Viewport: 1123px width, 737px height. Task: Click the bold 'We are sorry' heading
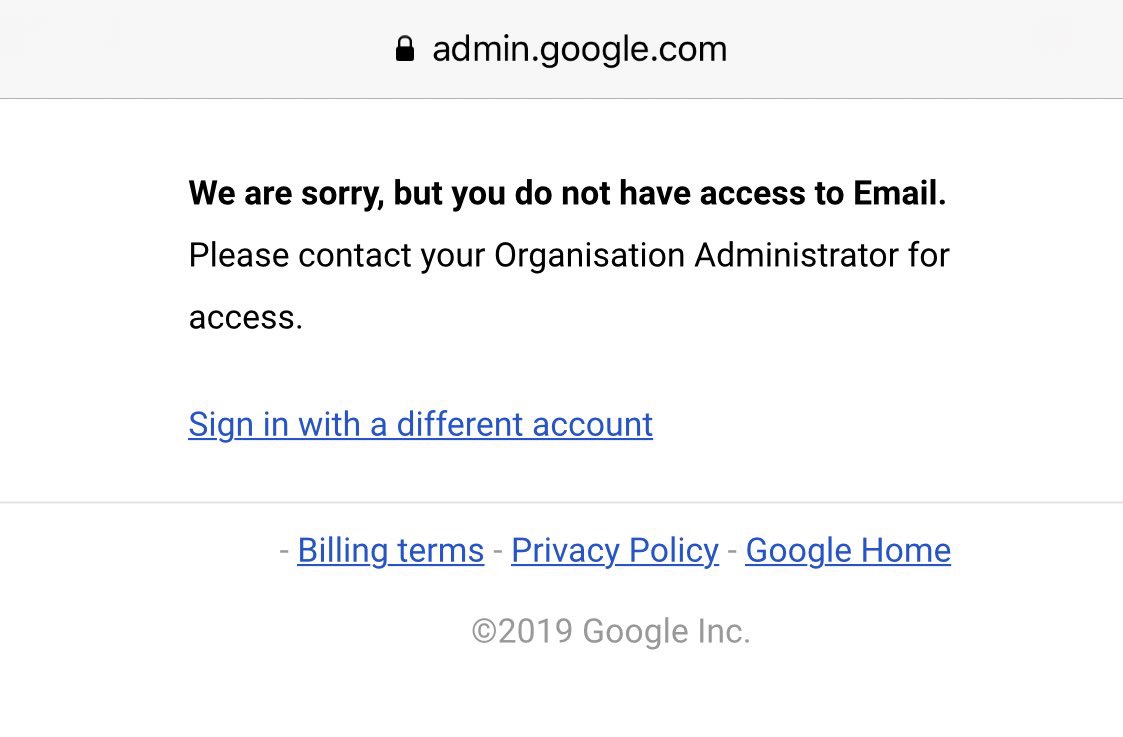click(x=567, y=193)
